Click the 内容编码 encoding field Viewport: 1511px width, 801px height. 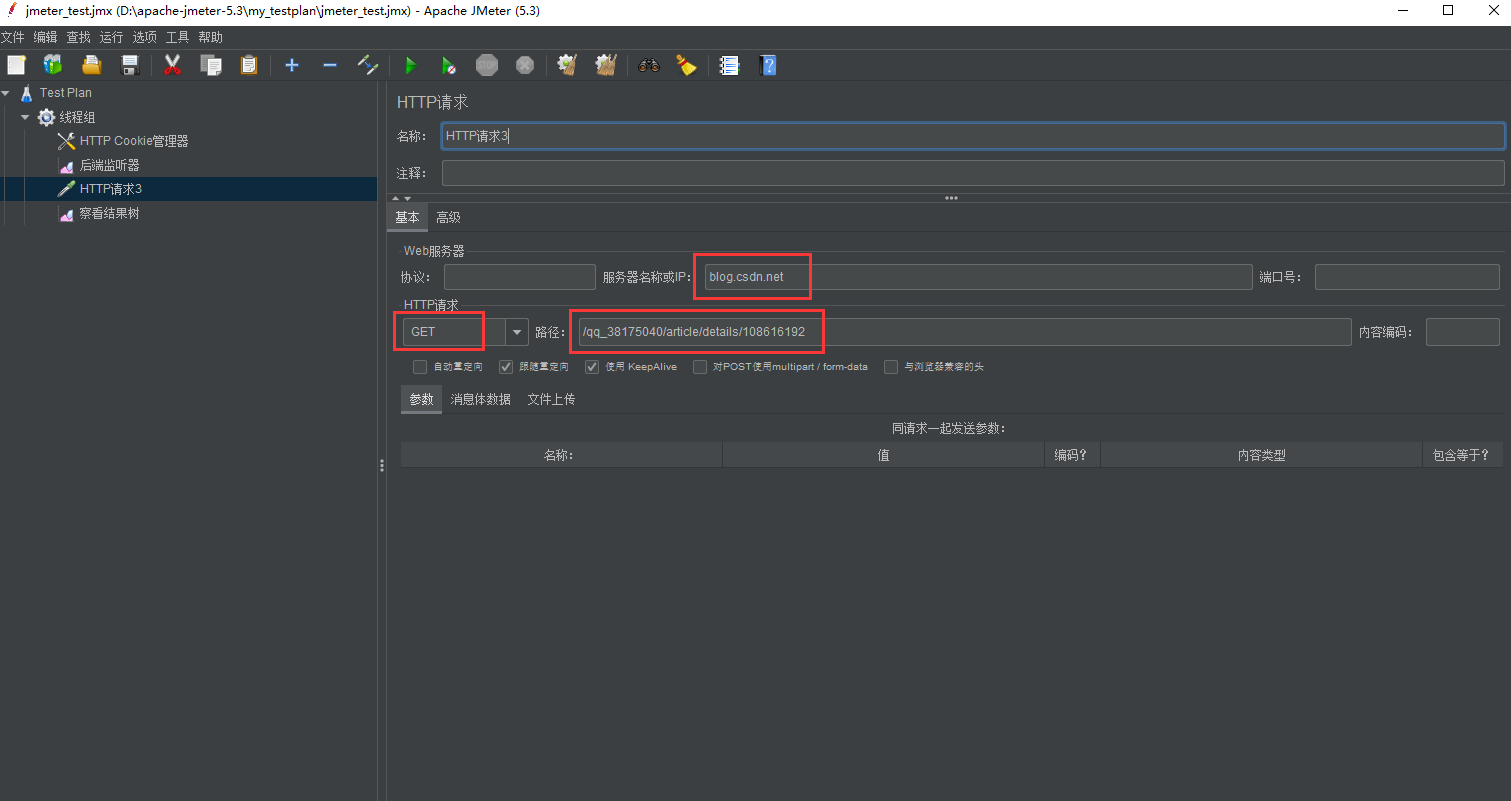pos(1462,331)
